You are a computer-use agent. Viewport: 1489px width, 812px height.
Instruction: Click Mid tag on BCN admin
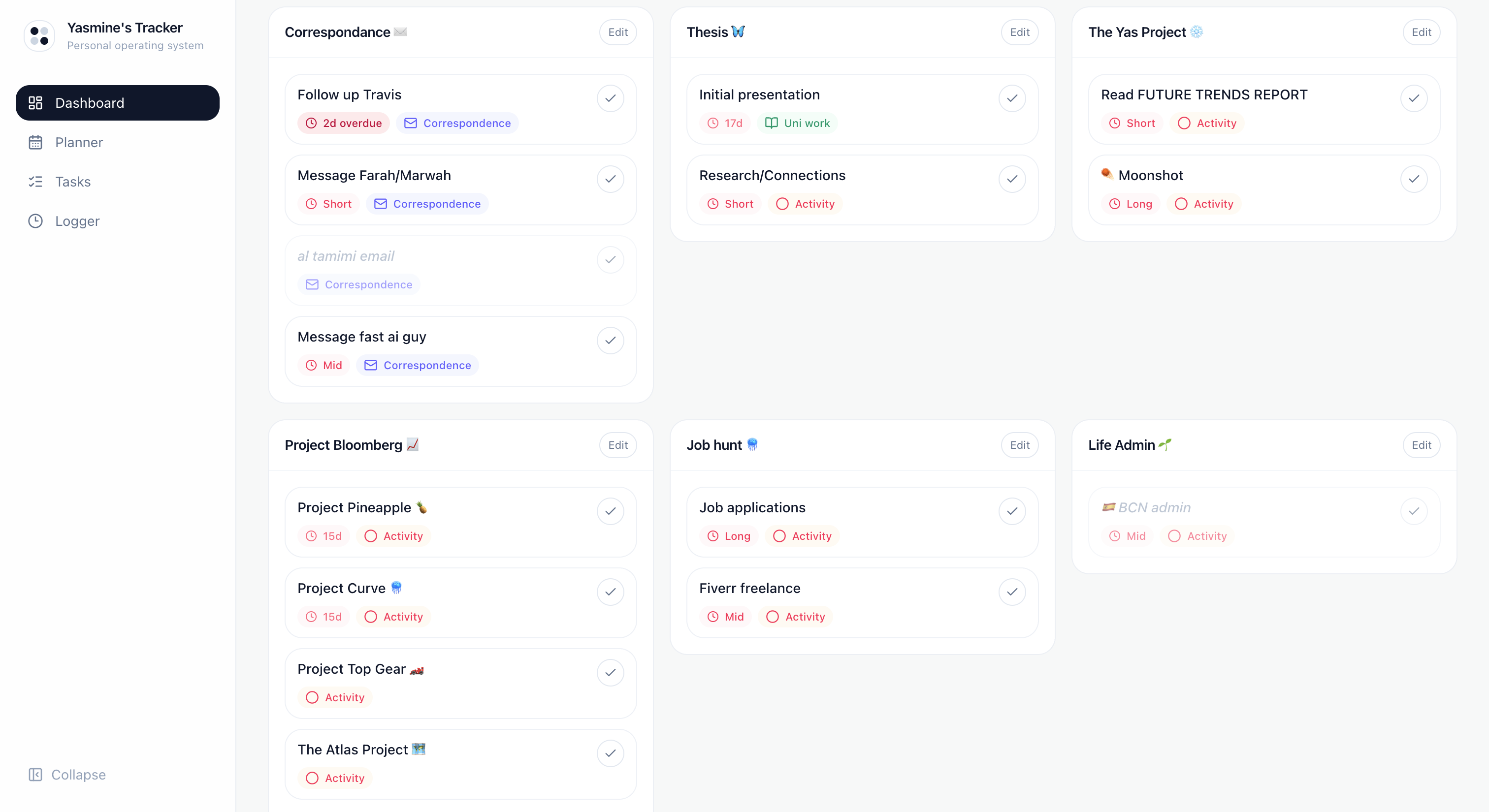(1127, 536)
